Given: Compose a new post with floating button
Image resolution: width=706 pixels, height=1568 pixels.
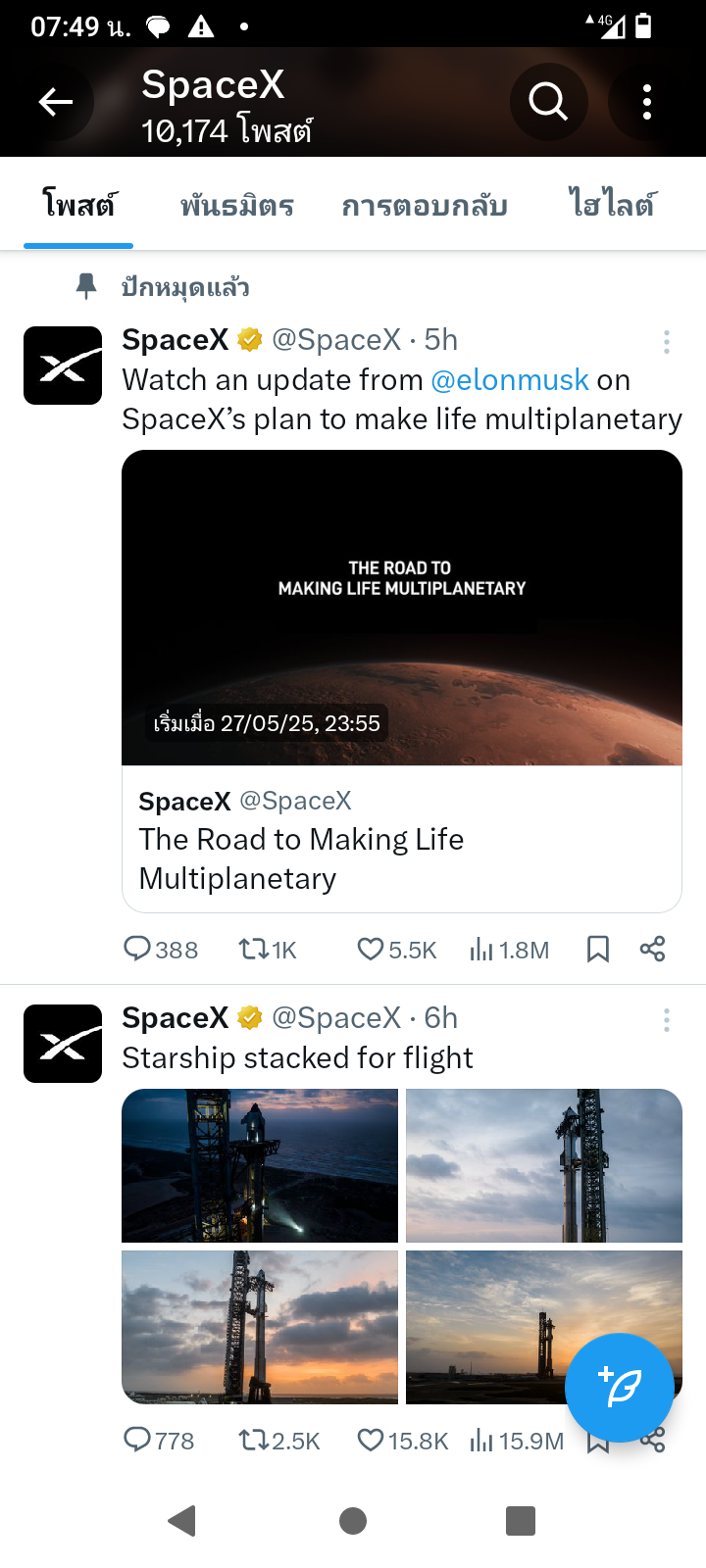Looking at the screenshot, I should (x=619, y=1388).
